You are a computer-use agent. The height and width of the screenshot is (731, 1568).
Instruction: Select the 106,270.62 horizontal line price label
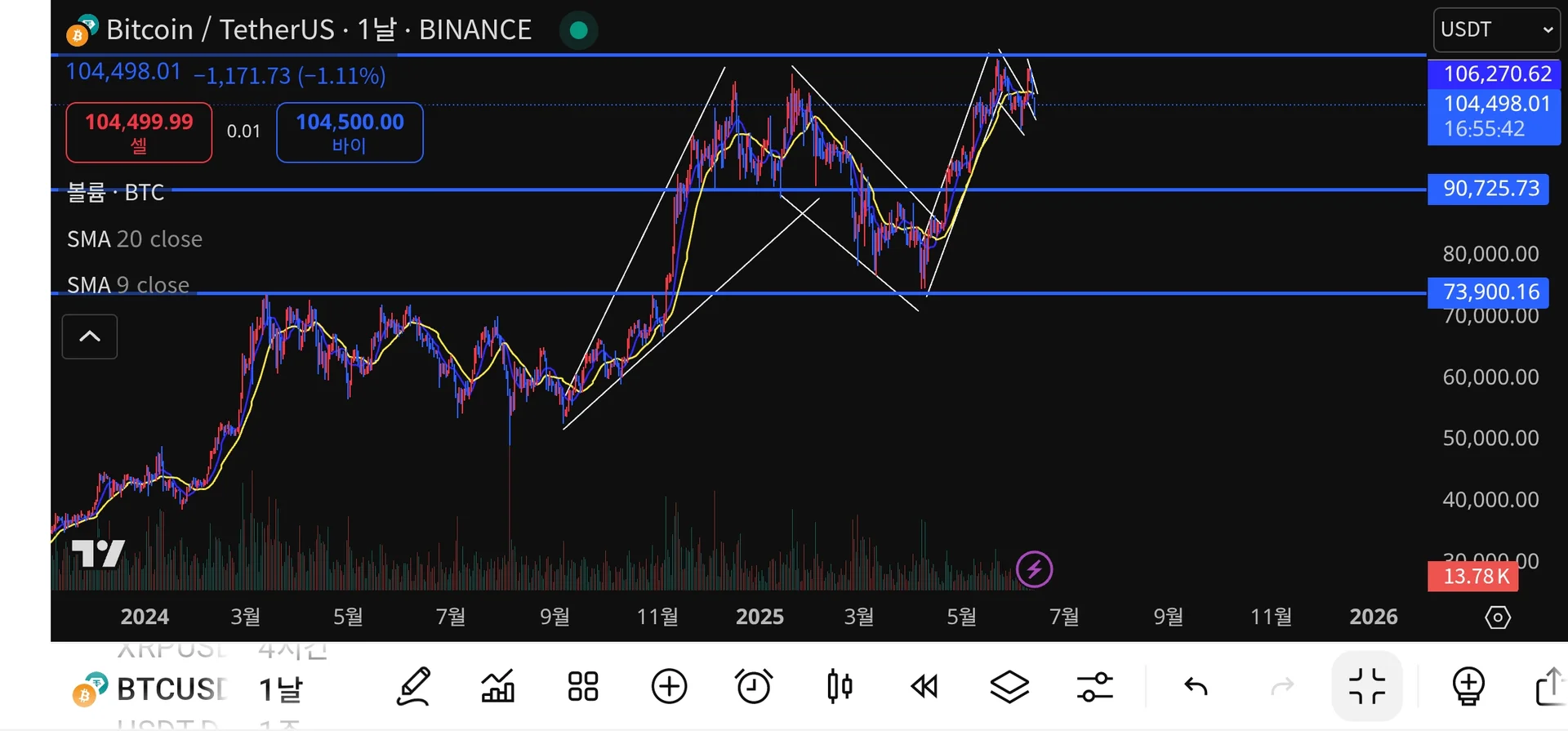[1494, 74]
